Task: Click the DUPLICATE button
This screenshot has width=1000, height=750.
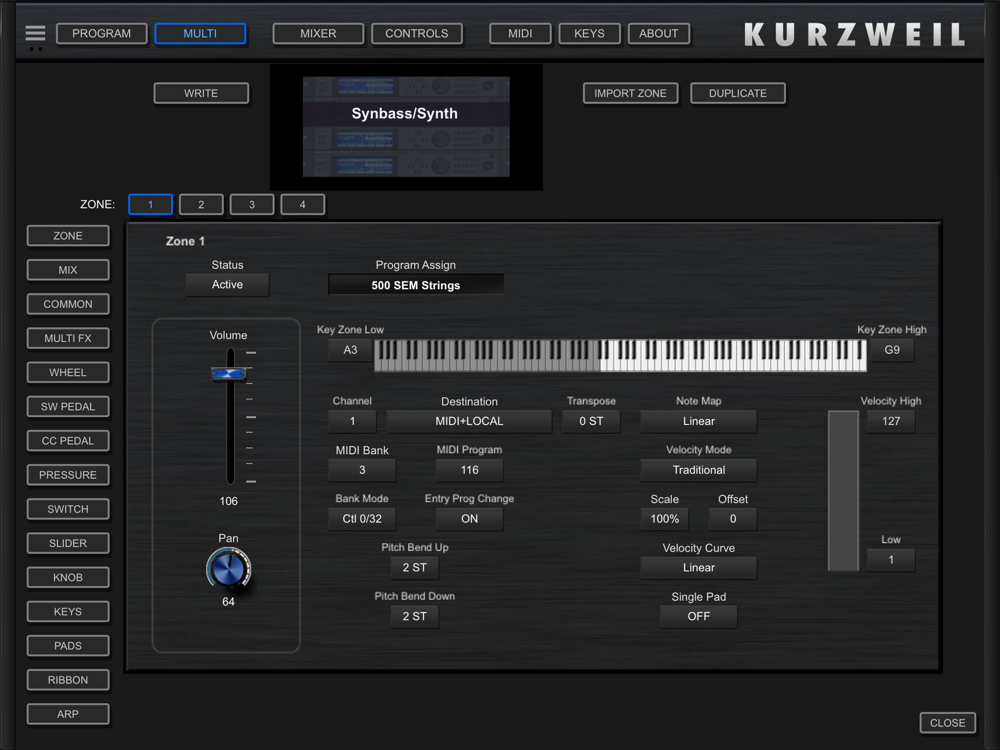Action: pos(738,93)
